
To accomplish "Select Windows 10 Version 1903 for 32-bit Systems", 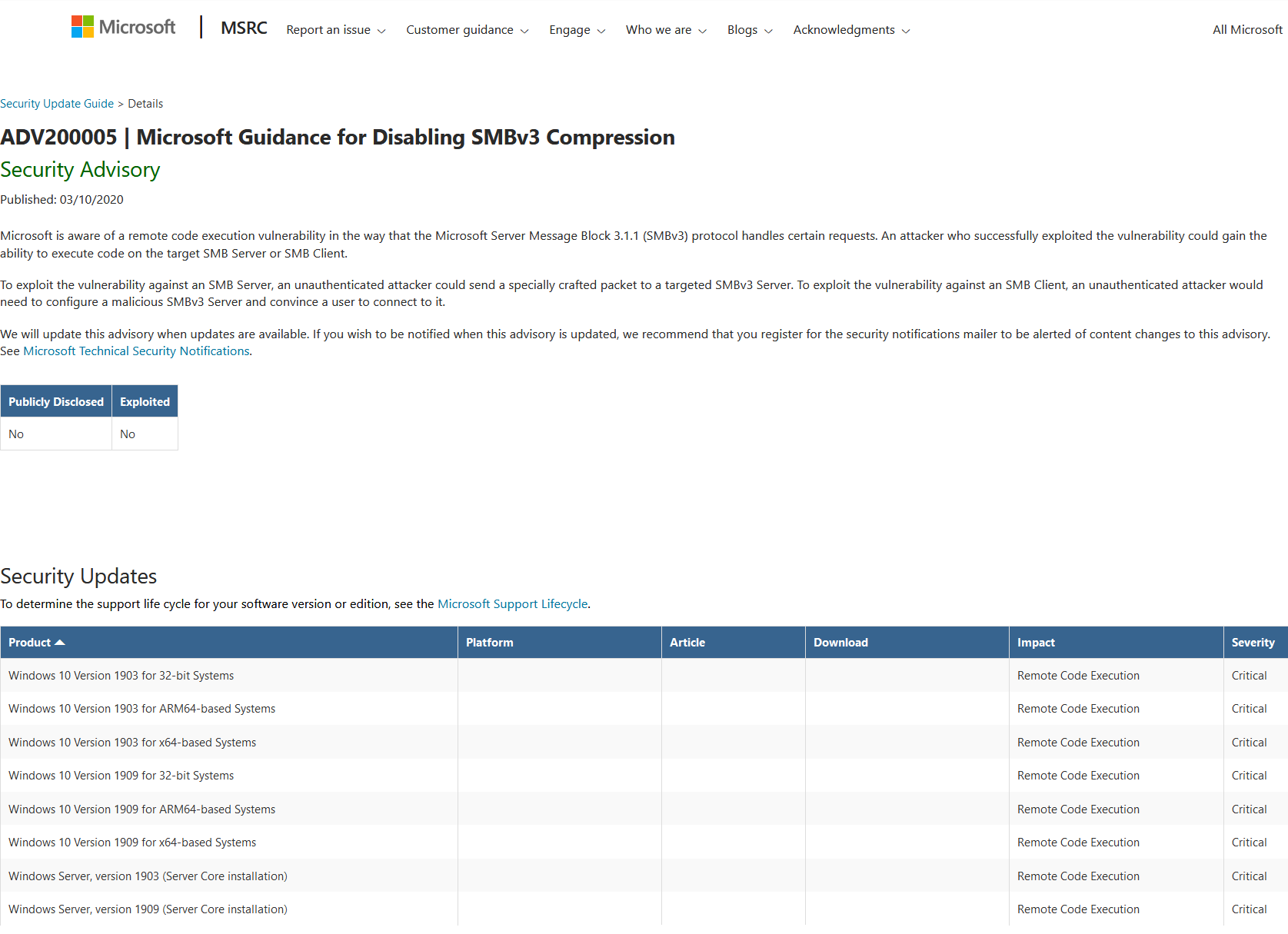I will pyautogui.click(x=121, y=676).
